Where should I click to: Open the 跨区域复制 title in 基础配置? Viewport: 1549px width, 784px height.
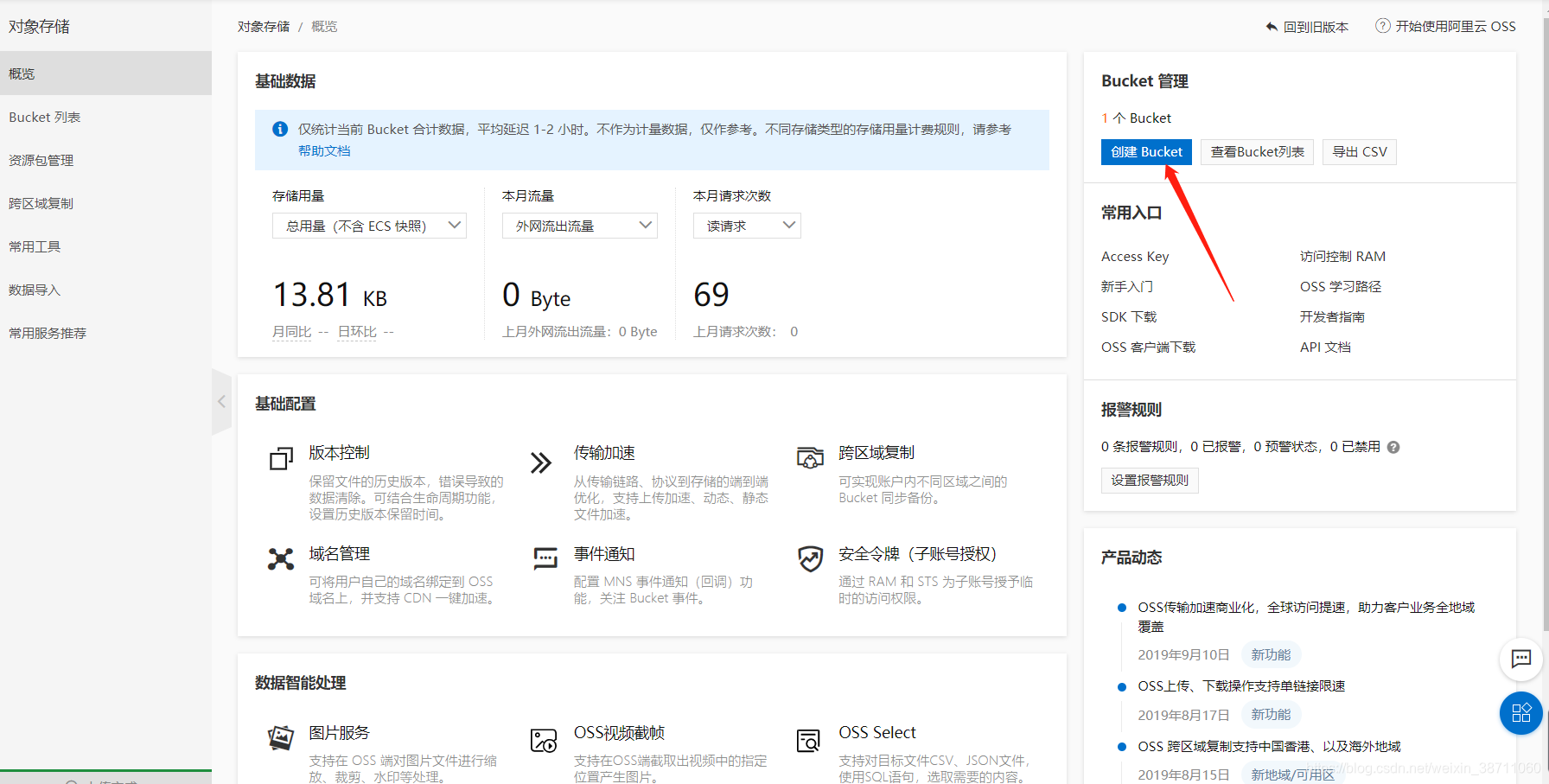[x=876, y=453]
